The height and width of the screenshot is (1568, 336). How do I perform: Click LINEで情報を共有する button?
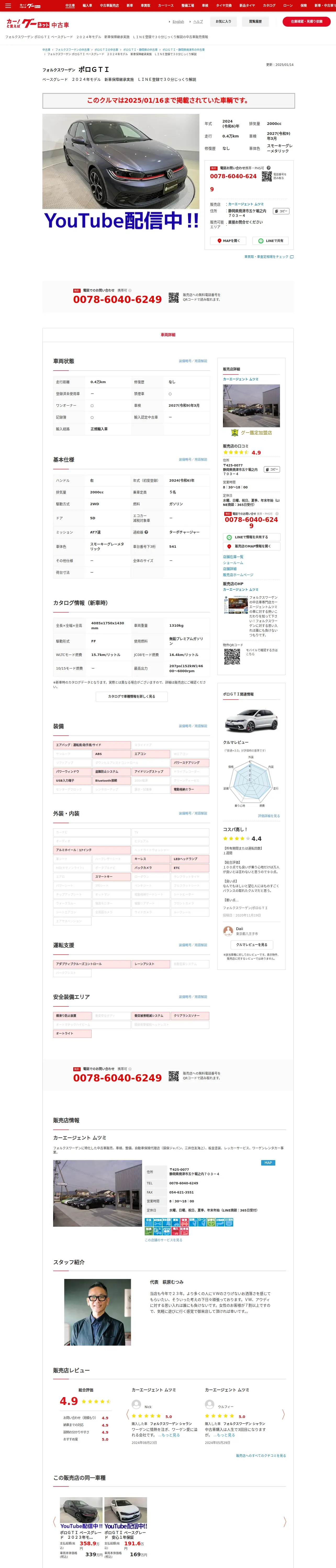pyautogui.click(x=251, y=537)
